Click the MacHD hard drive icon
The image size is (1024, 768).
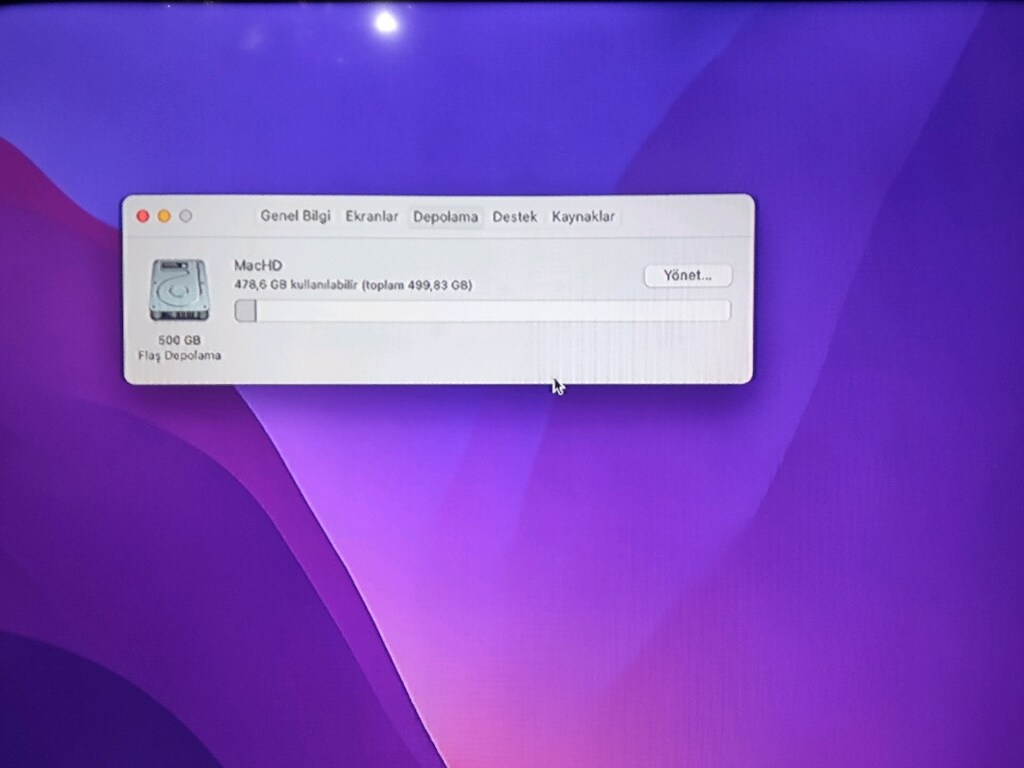point(179,291)
